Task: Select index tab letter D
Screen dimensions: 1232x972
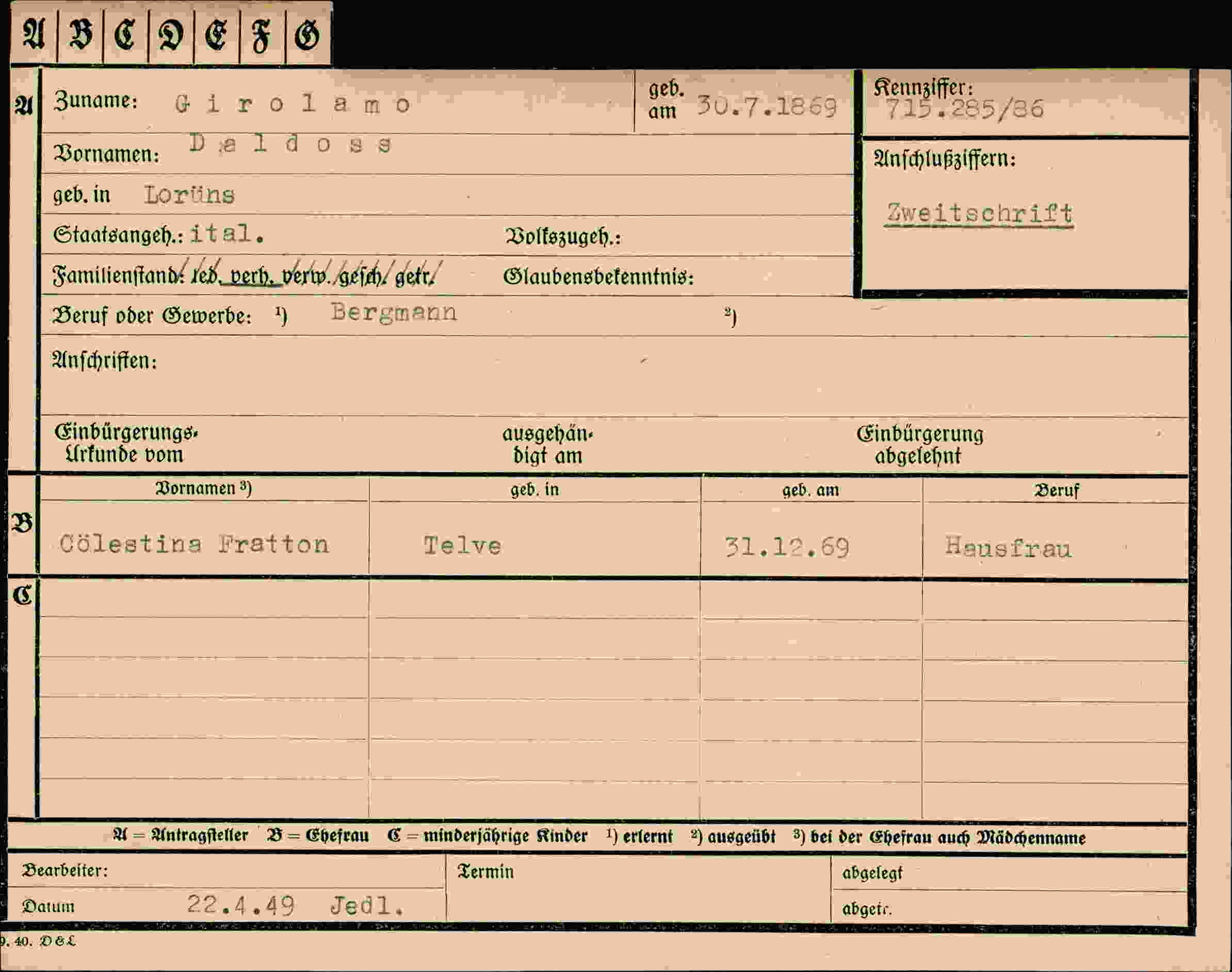Action: point(171,35)
